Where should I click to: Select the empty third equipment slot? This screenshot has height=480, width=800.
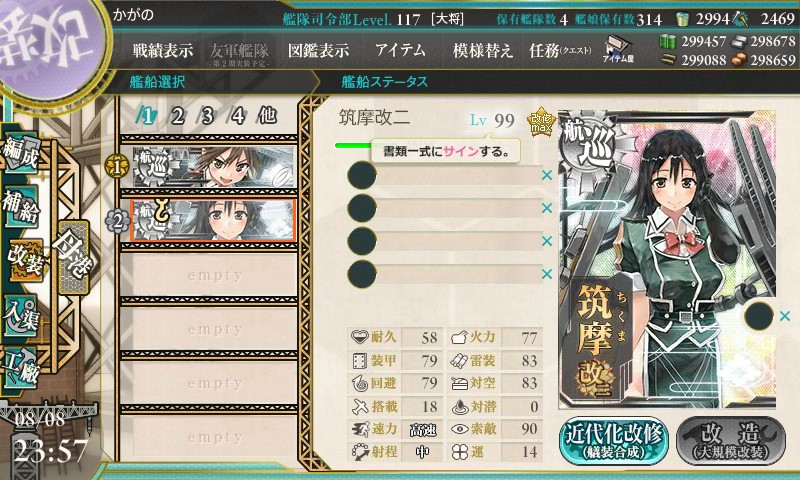click(444, 241)
